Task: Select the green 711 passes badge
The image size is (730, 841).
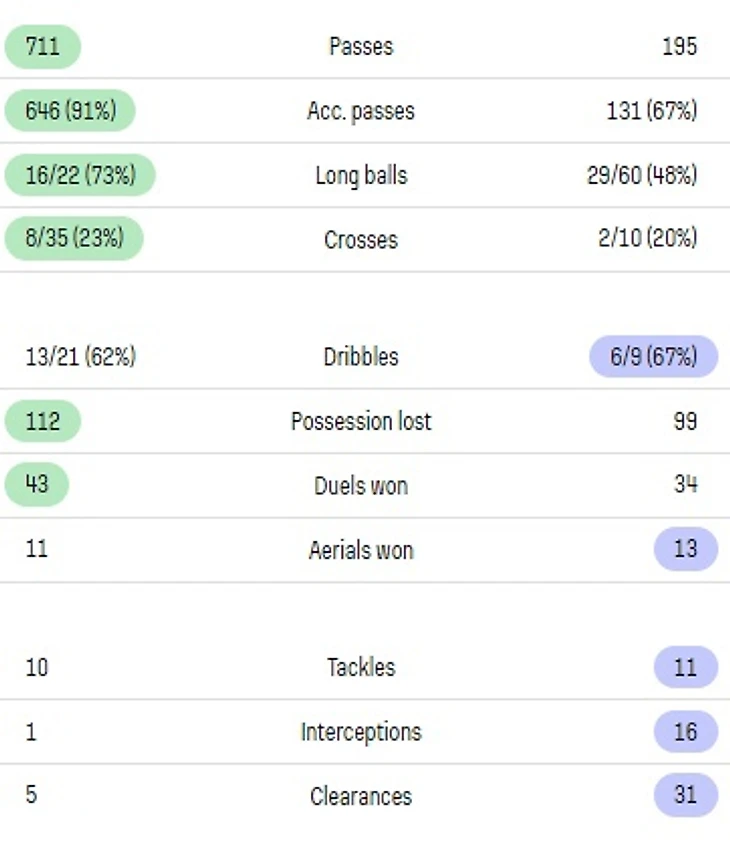Action: (x=42, y=46)
